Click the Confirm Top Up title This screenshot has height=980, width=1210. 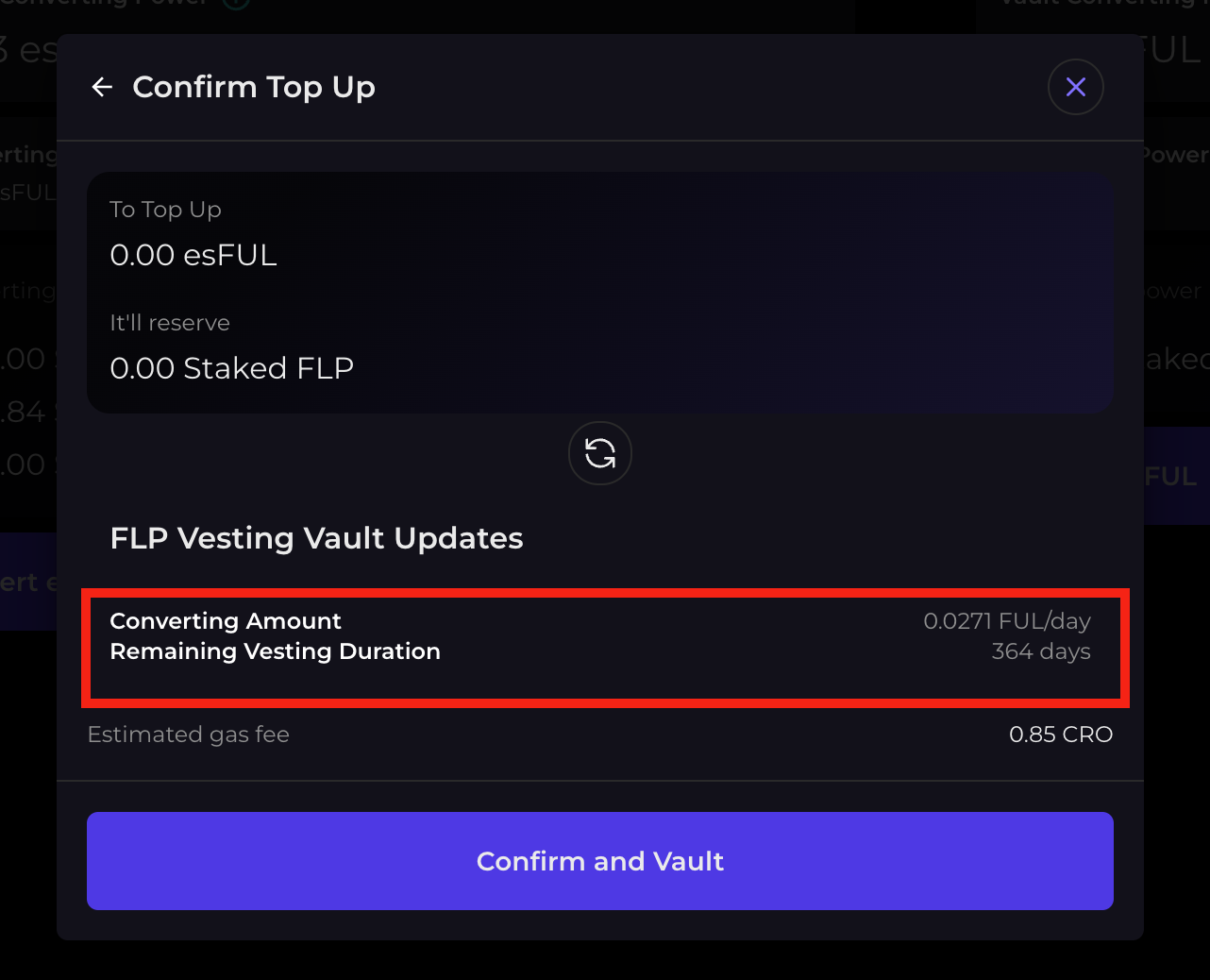[x=254, y=88]
